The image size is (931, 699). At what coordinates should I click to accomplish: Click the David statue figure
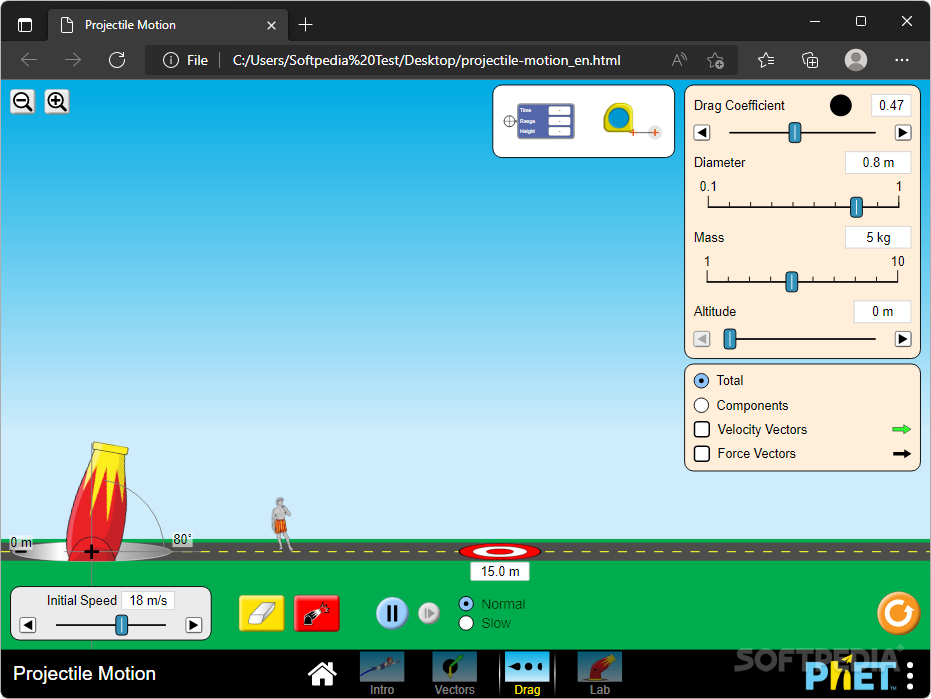(x=282, y=524)
